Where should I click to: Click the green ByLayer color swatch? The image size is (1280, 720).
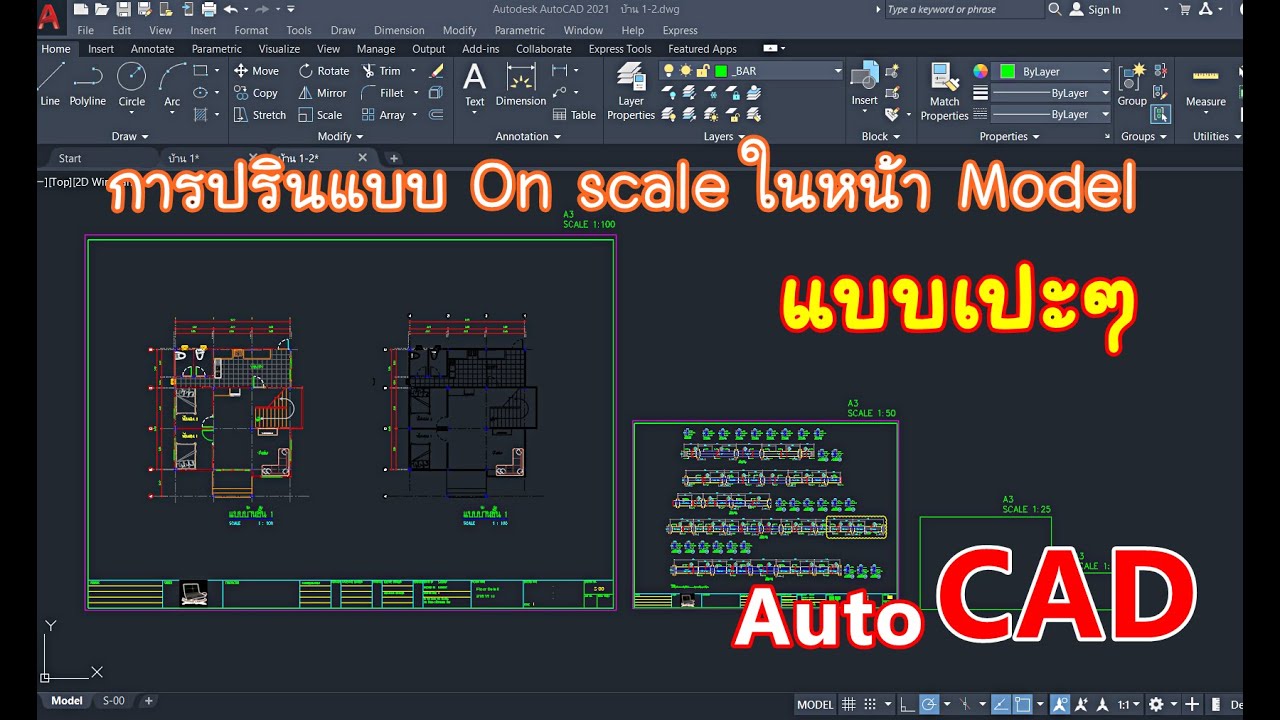pos(1007,71)
